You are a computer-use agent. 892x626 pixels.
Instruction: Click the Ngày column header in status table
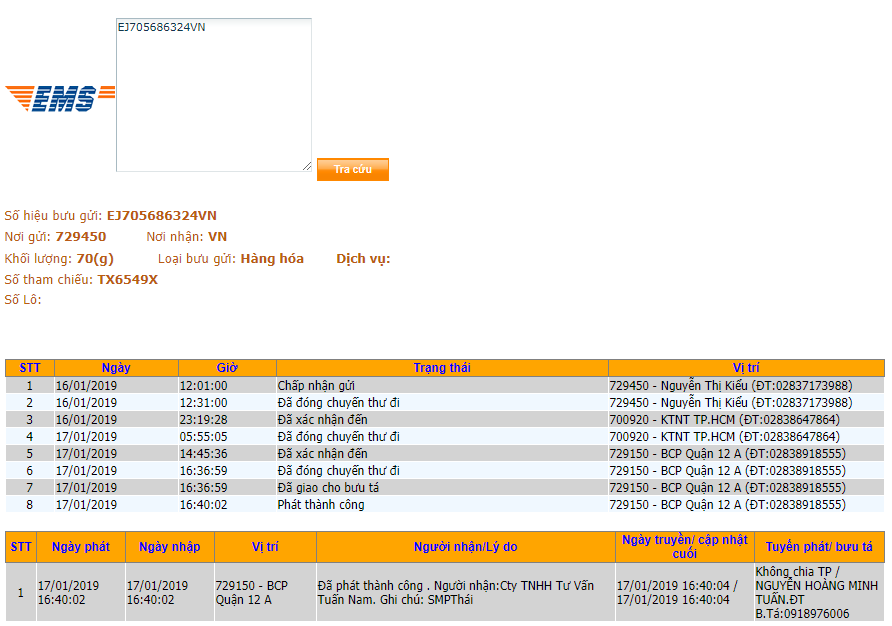point(116,368)
